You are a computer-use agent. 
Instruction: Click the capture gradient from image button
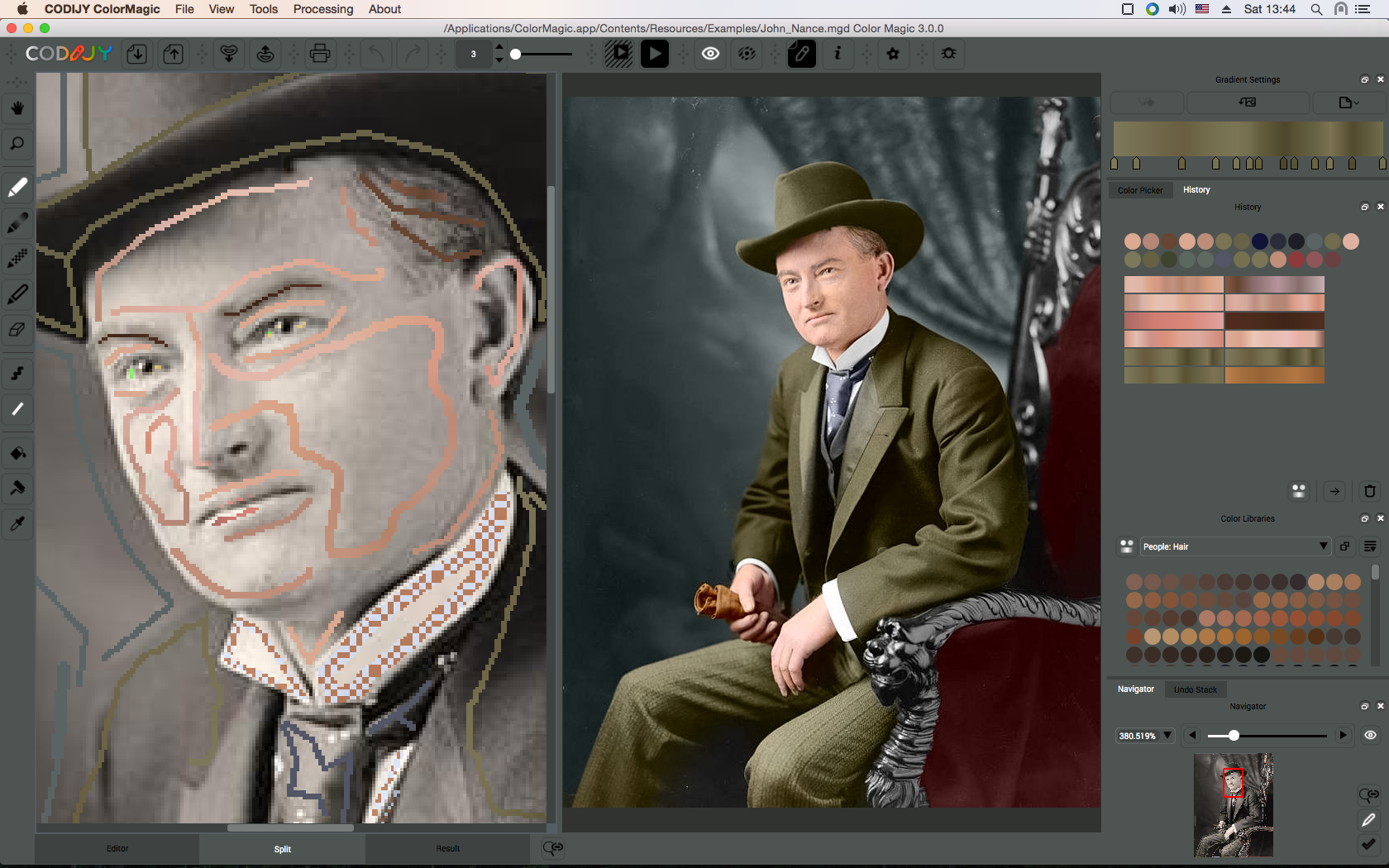click(1248, 103)
